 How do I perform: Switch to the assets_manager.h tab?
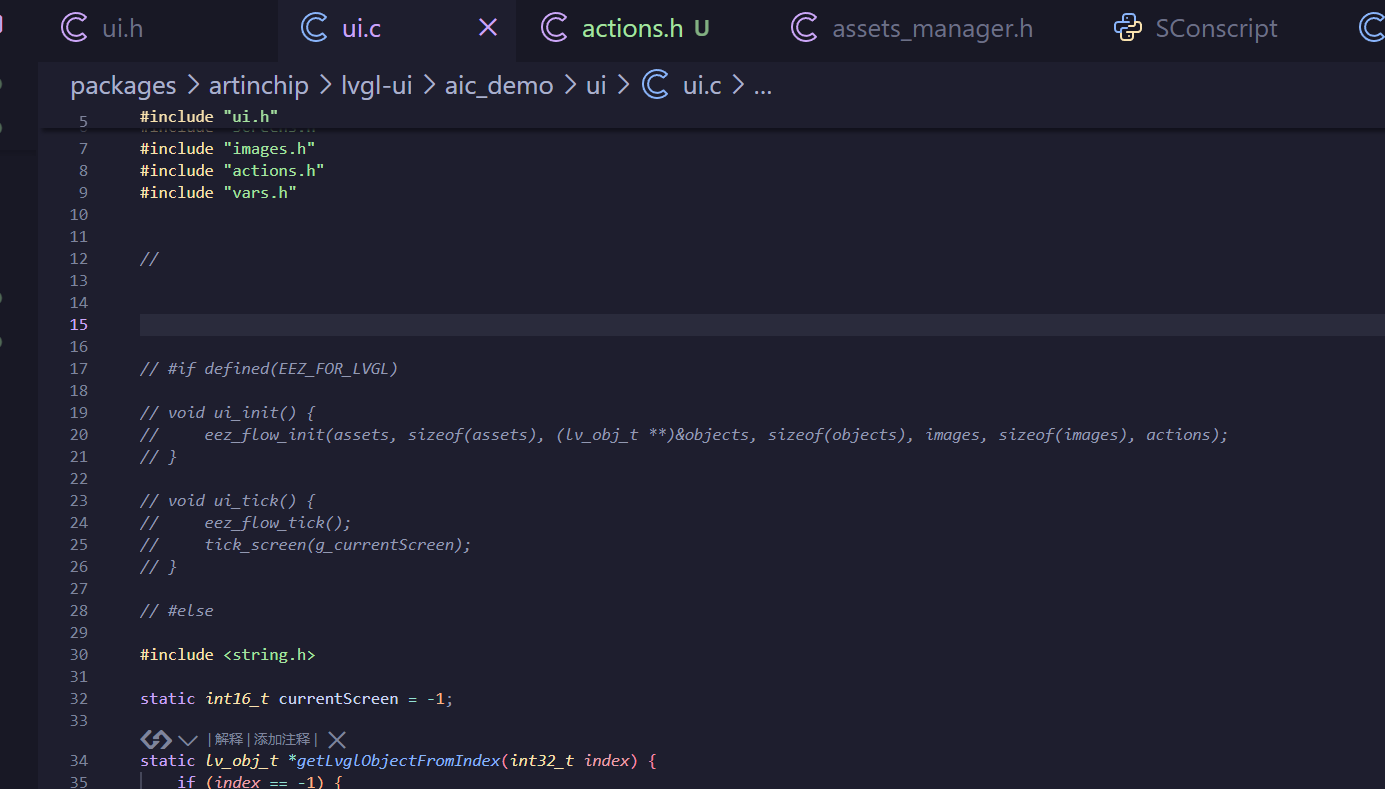coord(912,28)
